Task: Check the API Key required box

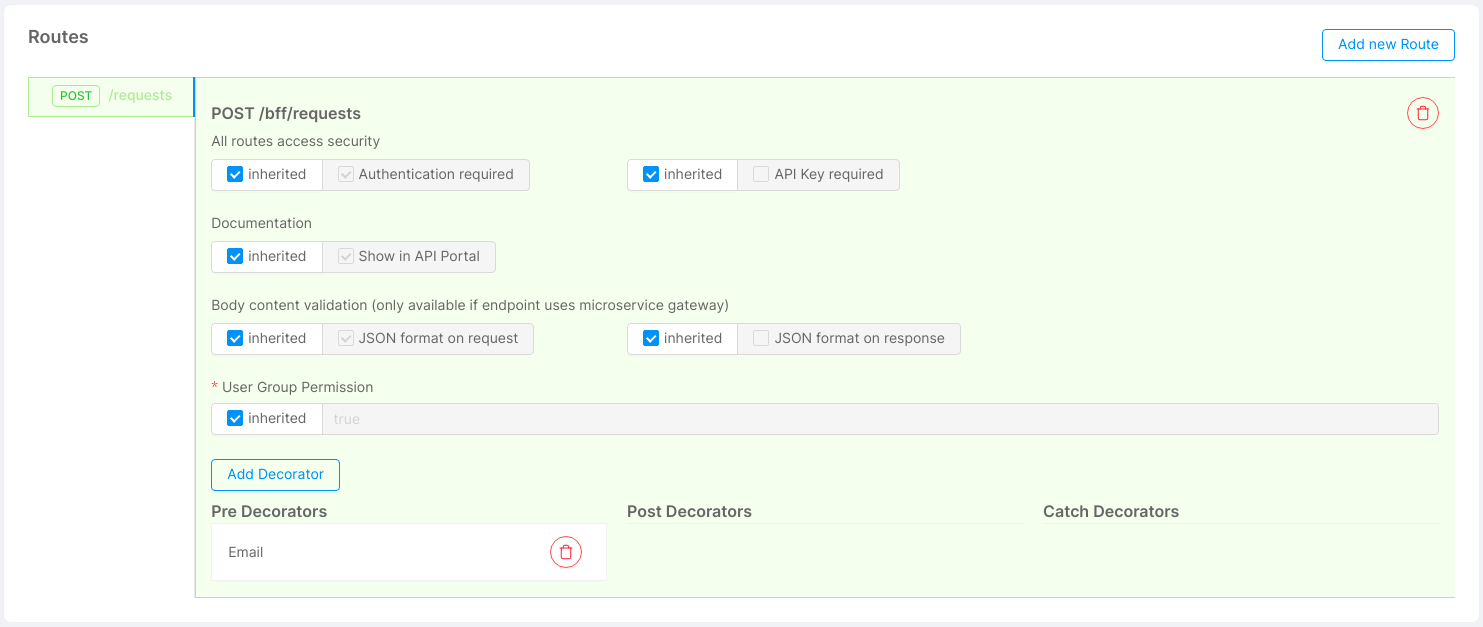Action: tap(760, 174)
